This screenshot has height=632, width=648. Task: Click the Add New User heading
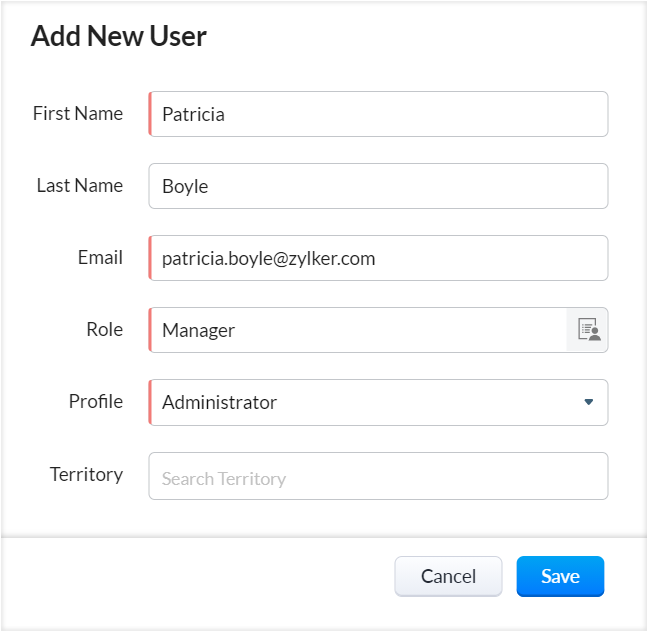tap(119, 37)
